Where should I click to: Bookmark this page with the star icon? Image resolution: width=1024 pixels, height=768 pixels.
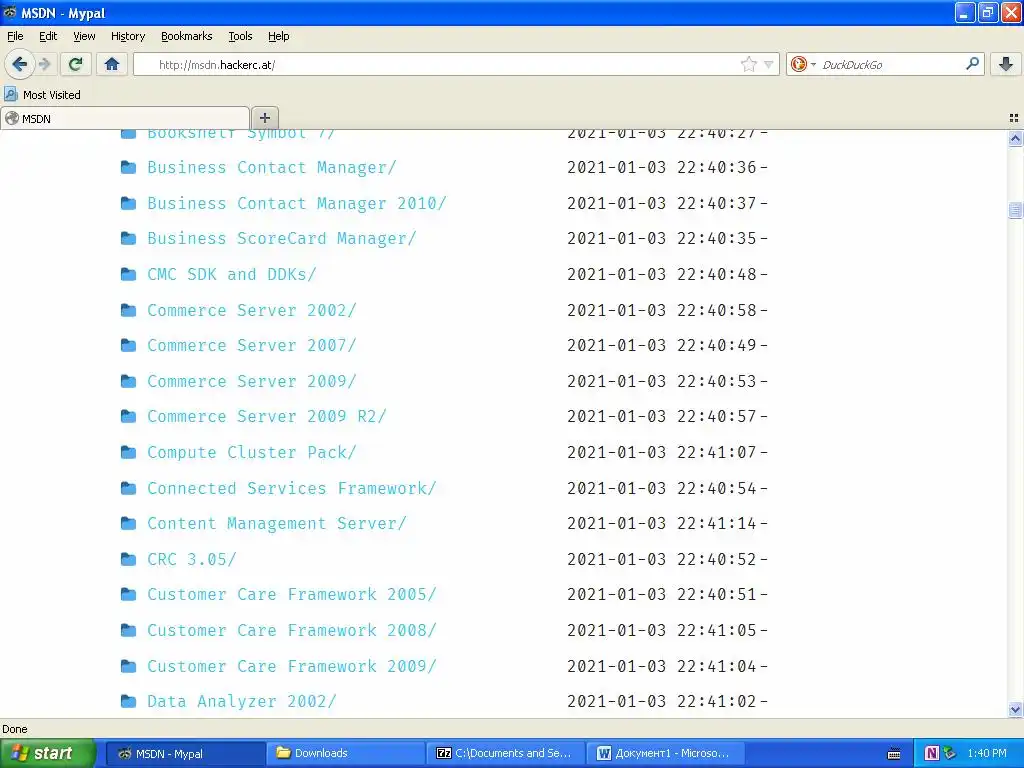748,64
